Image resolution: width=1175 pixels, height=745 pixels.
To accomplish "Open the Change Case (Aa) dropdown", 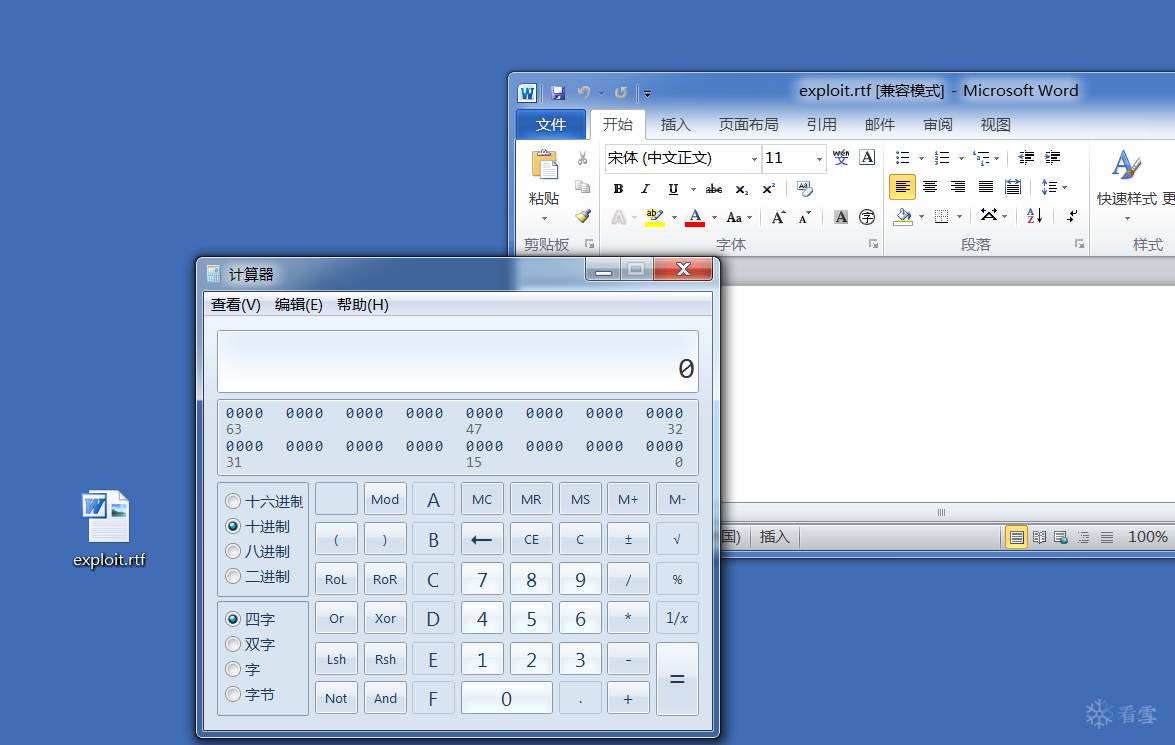I will click(738, 217).
